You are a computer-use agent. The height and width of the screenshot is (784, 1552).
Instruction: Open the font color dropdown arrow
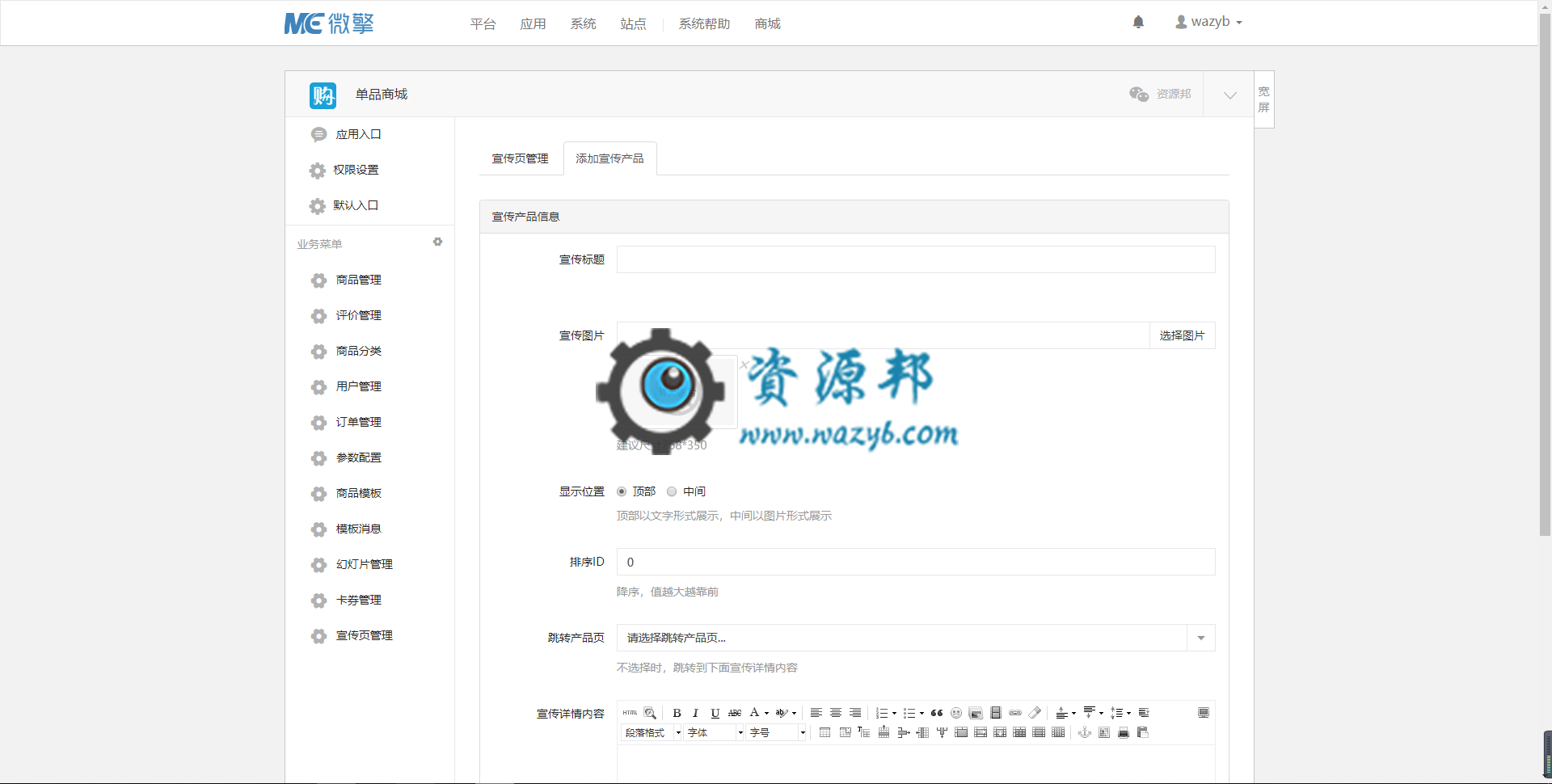(766, 713)
